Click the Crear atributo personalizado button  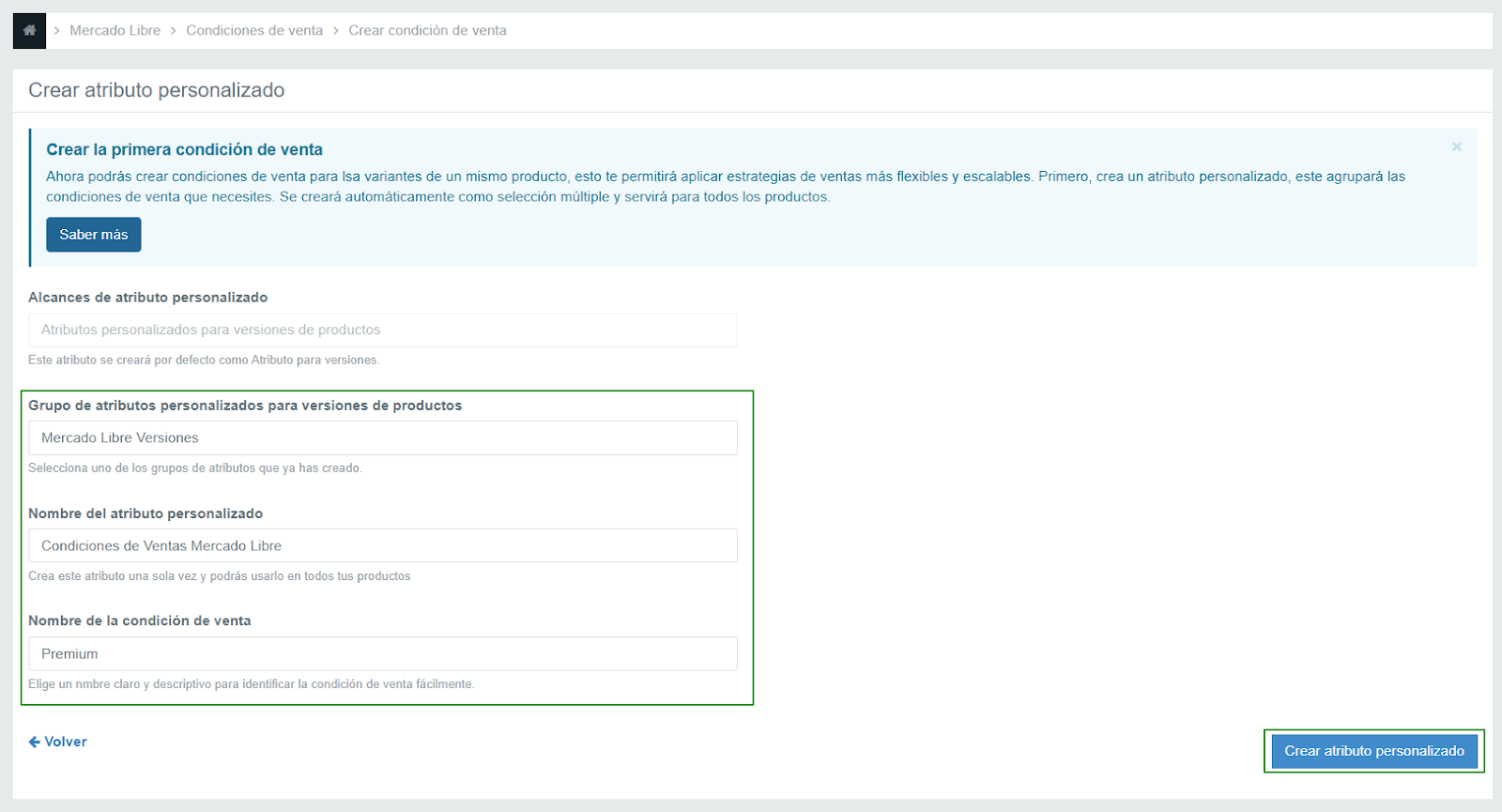(1373, 751)
